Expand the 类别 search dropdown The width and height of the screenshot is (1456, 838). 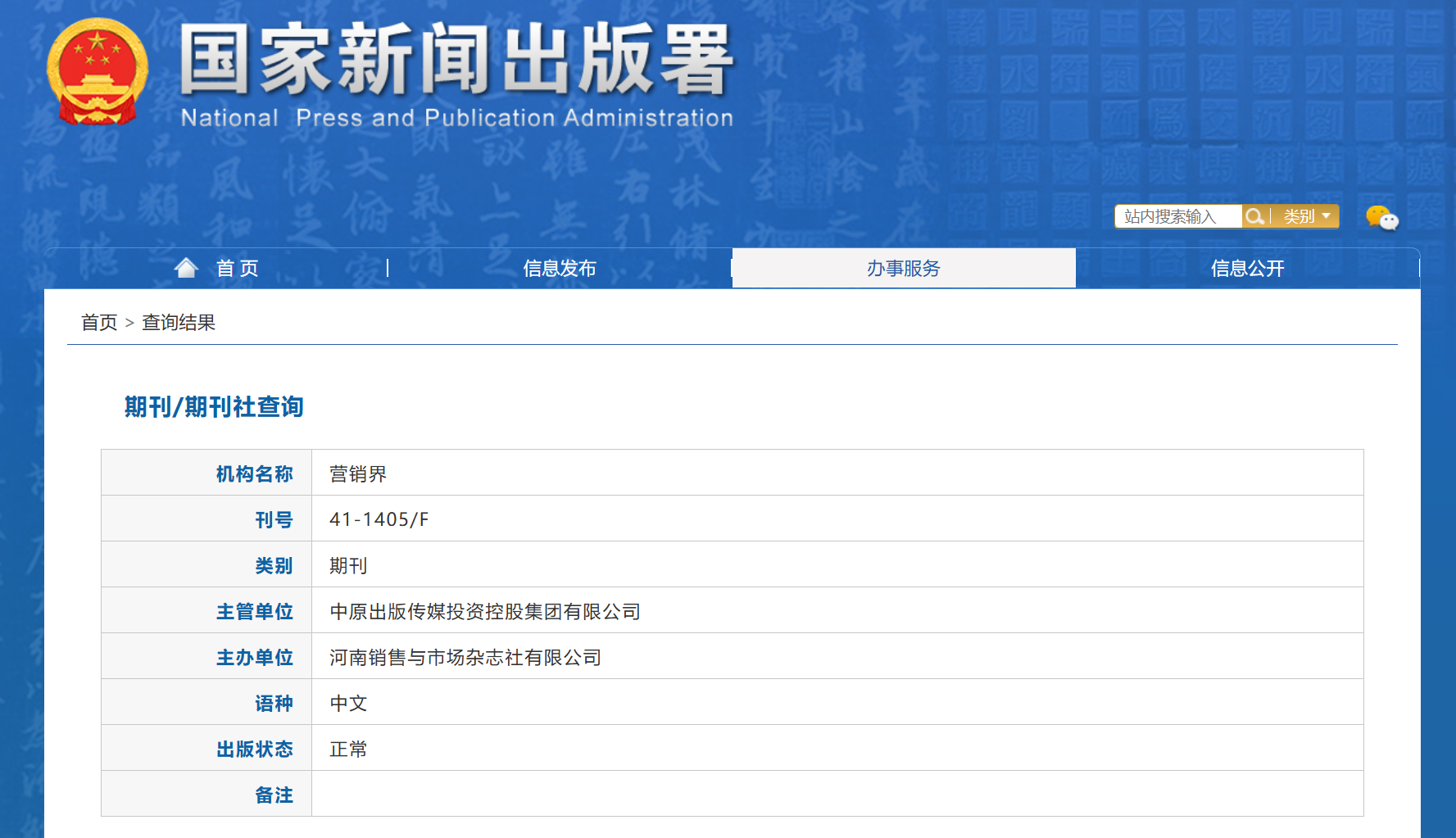(1306, 216)
